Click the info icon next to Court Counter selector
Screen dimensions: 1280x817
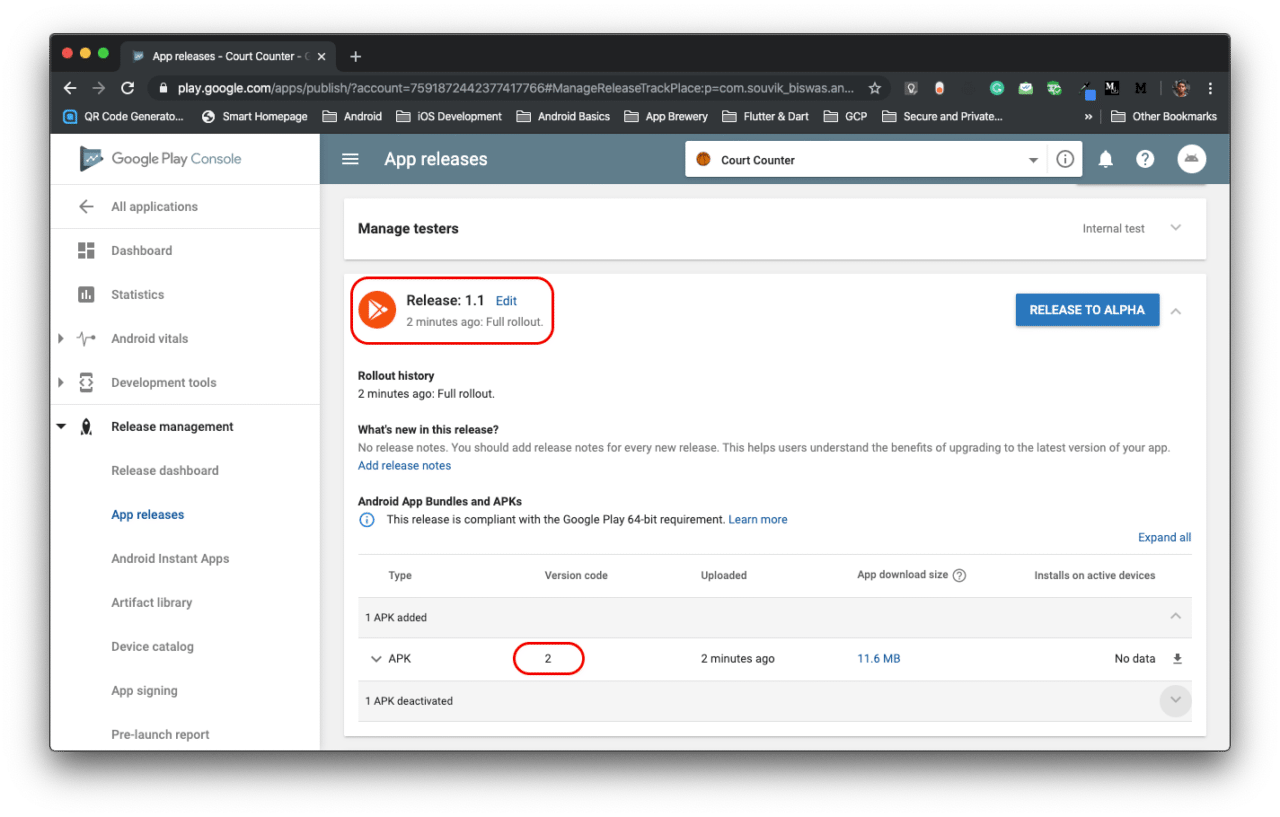1065,159
